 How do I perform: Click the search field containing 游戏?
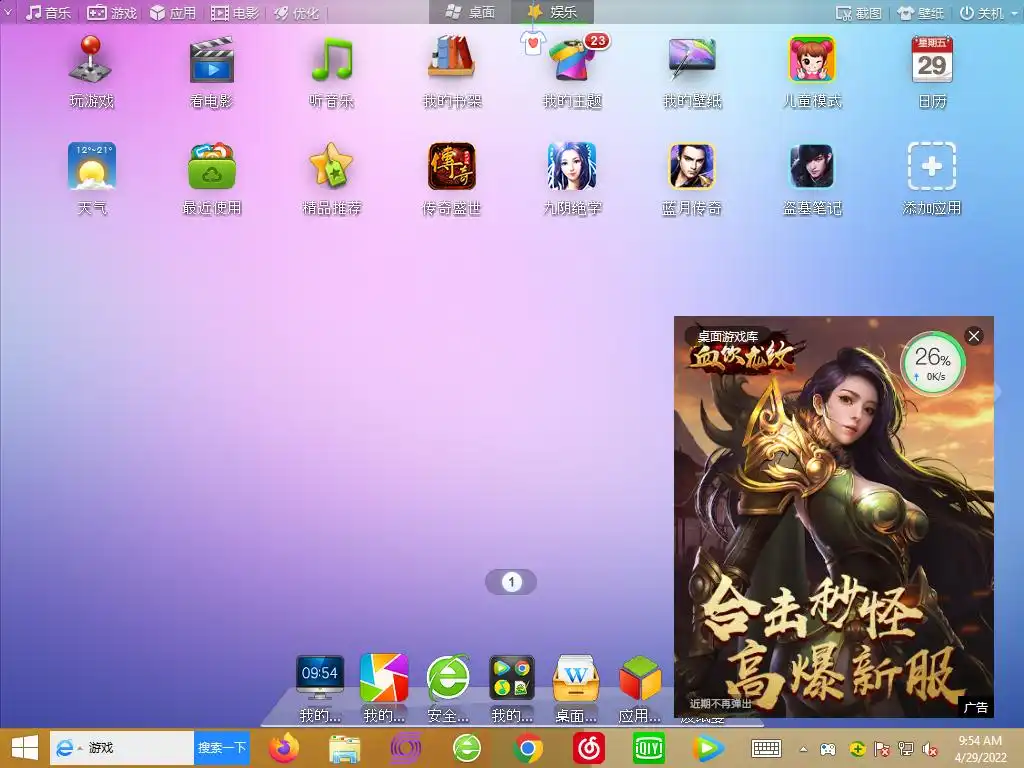click(x=122, y=748)
